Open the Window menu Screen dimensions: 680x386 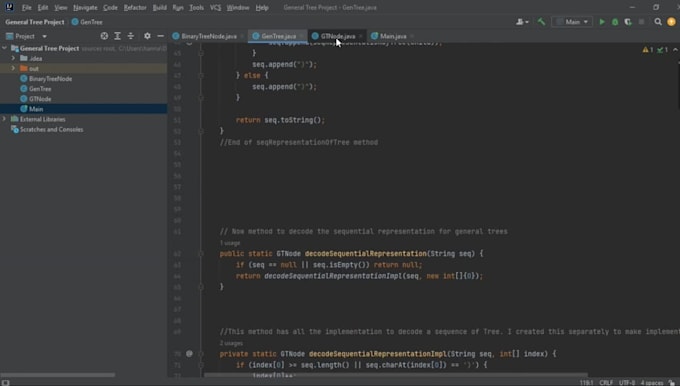238,7
